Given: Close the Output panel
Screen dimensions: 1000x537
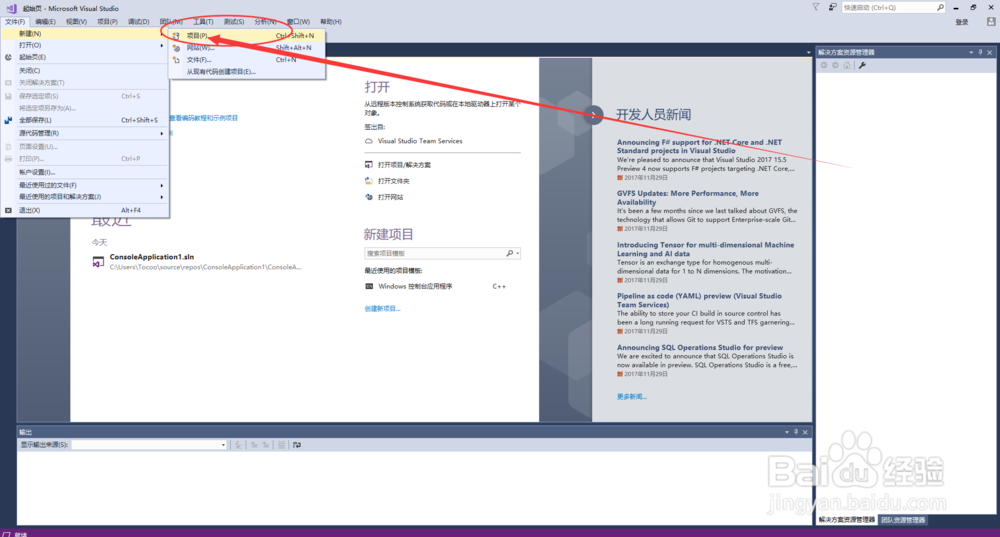Looking at the screenshot, I should (x=805, y=432).
